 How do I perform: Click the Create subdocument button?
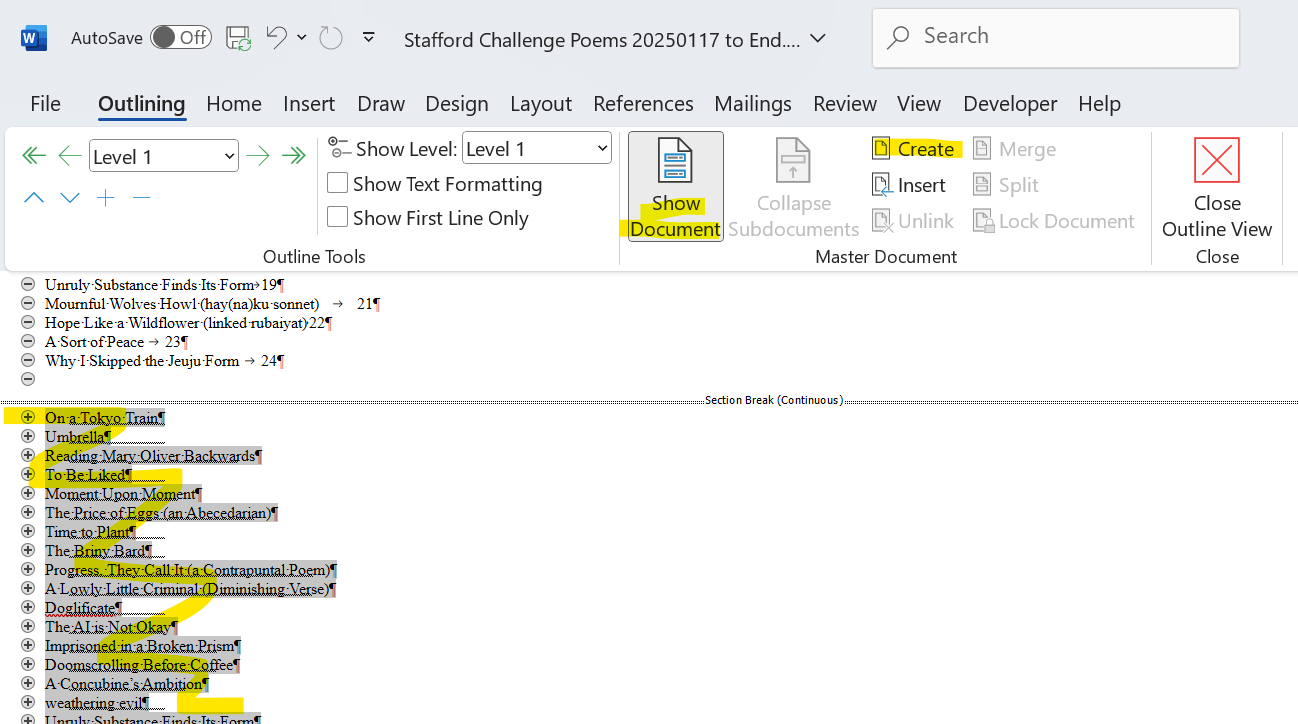[x=916, y=148]
